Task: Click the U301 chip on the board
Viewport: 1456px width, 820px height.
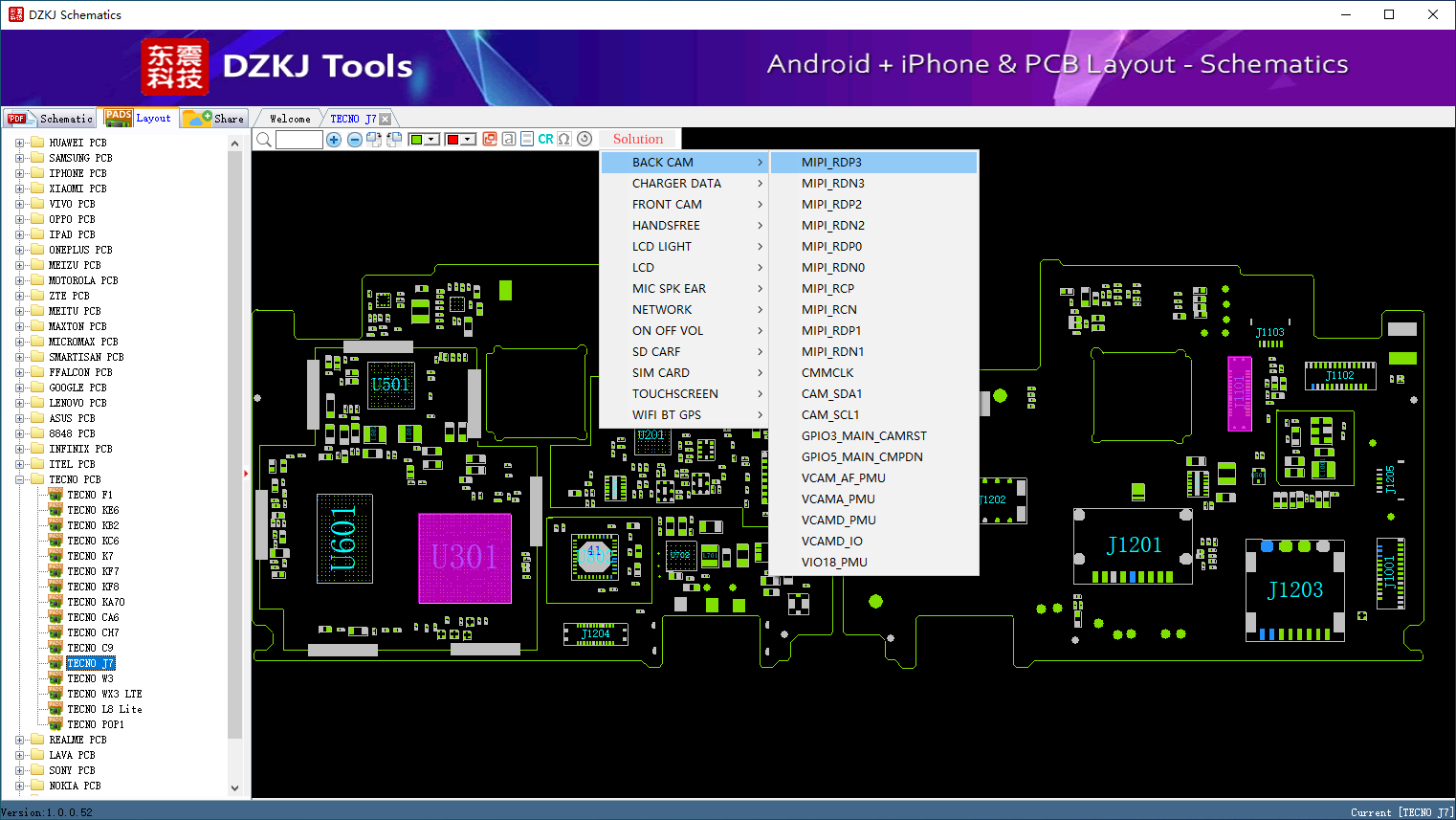Action: point(465,558)
